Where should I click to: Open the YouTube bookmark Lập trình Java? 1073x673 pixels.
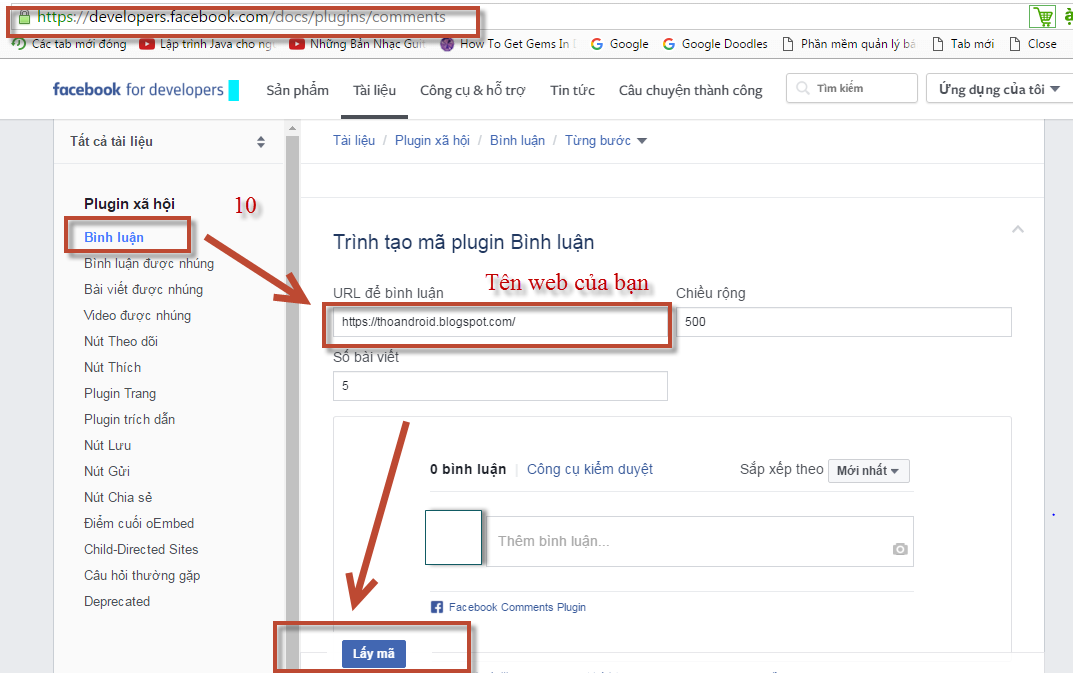[x=207, y=44]
